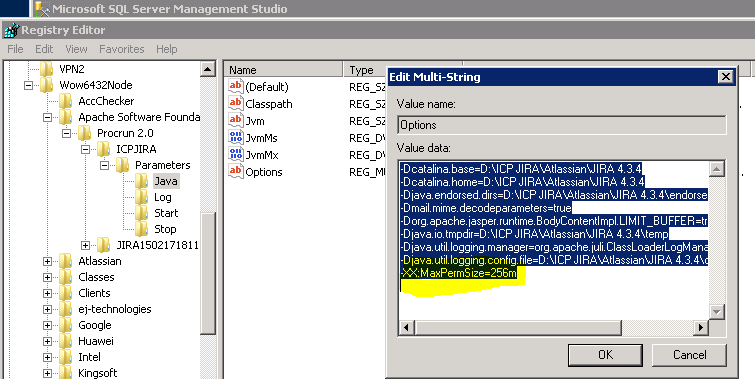
Task: Click the Classpath string value icon
Action: [235, 103]
